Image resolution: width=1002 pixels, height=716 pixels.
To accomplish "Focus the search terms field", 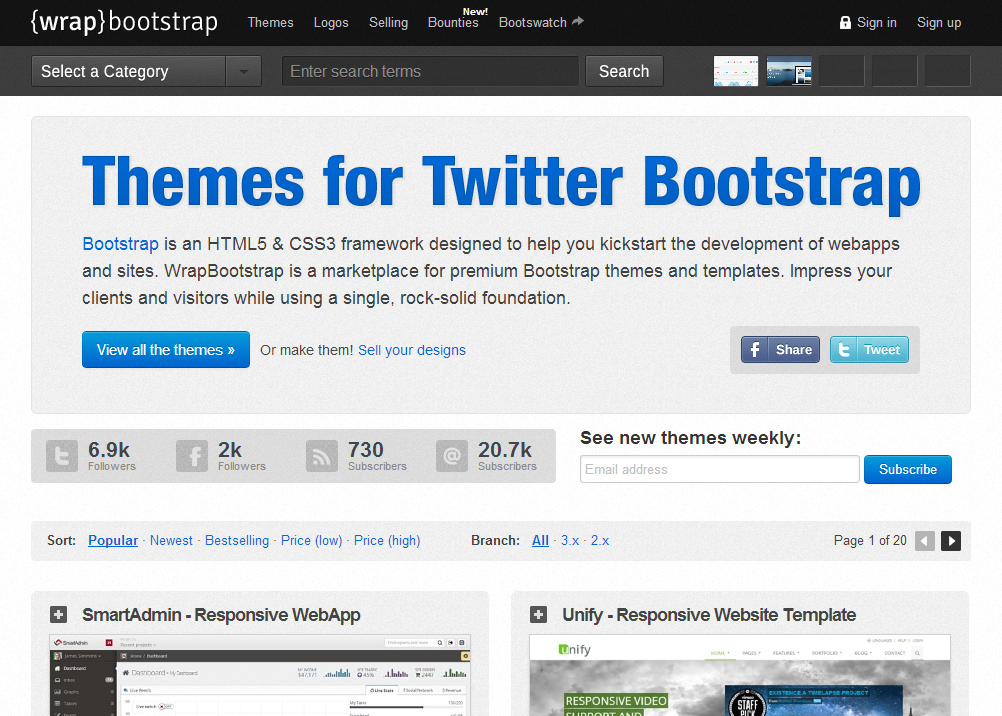I will [x=430, y=71].
